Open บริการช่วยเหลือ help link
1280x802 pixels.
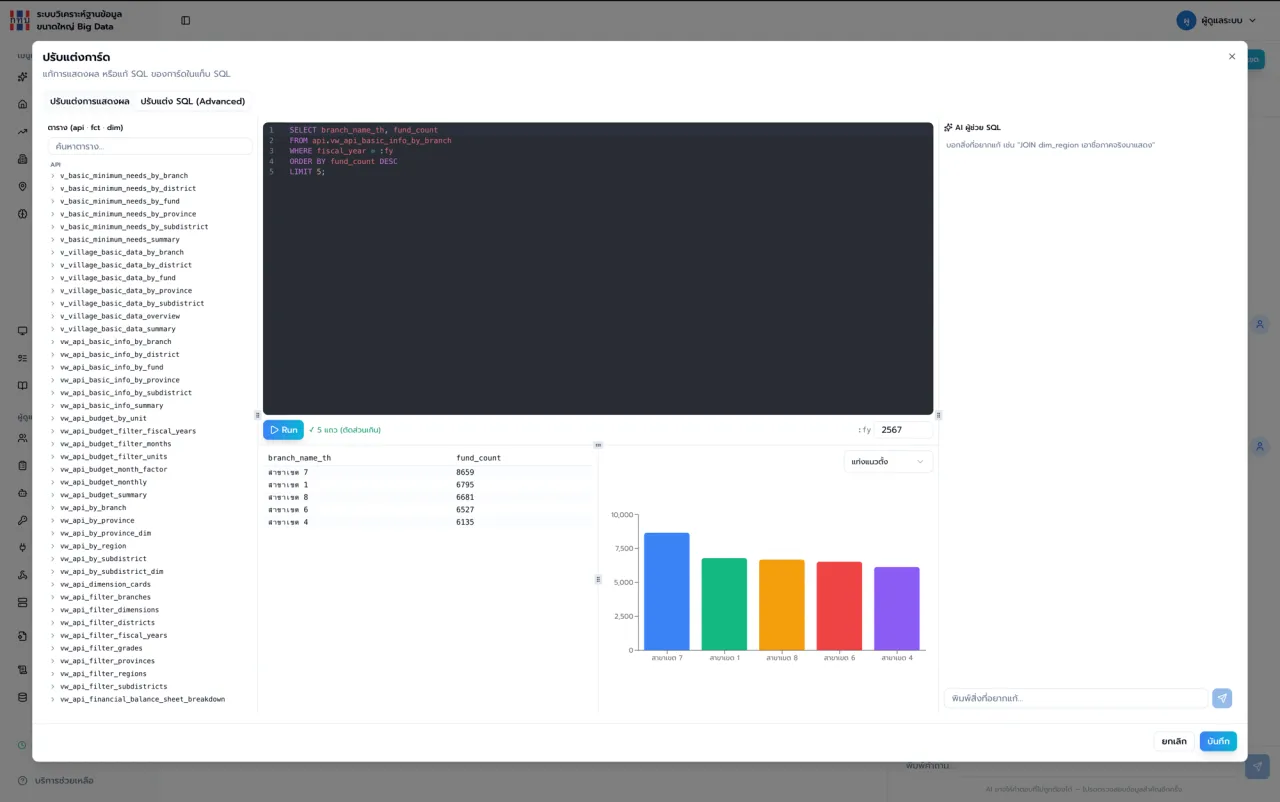pyautogui.click(x=64, y=780)
